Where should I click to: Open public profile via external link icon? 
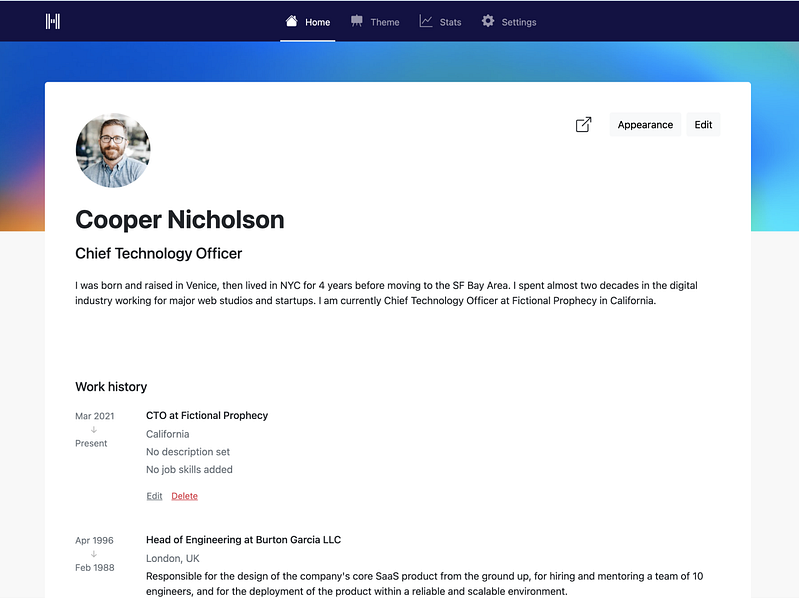pyautogui.click(x=583, y=124)
